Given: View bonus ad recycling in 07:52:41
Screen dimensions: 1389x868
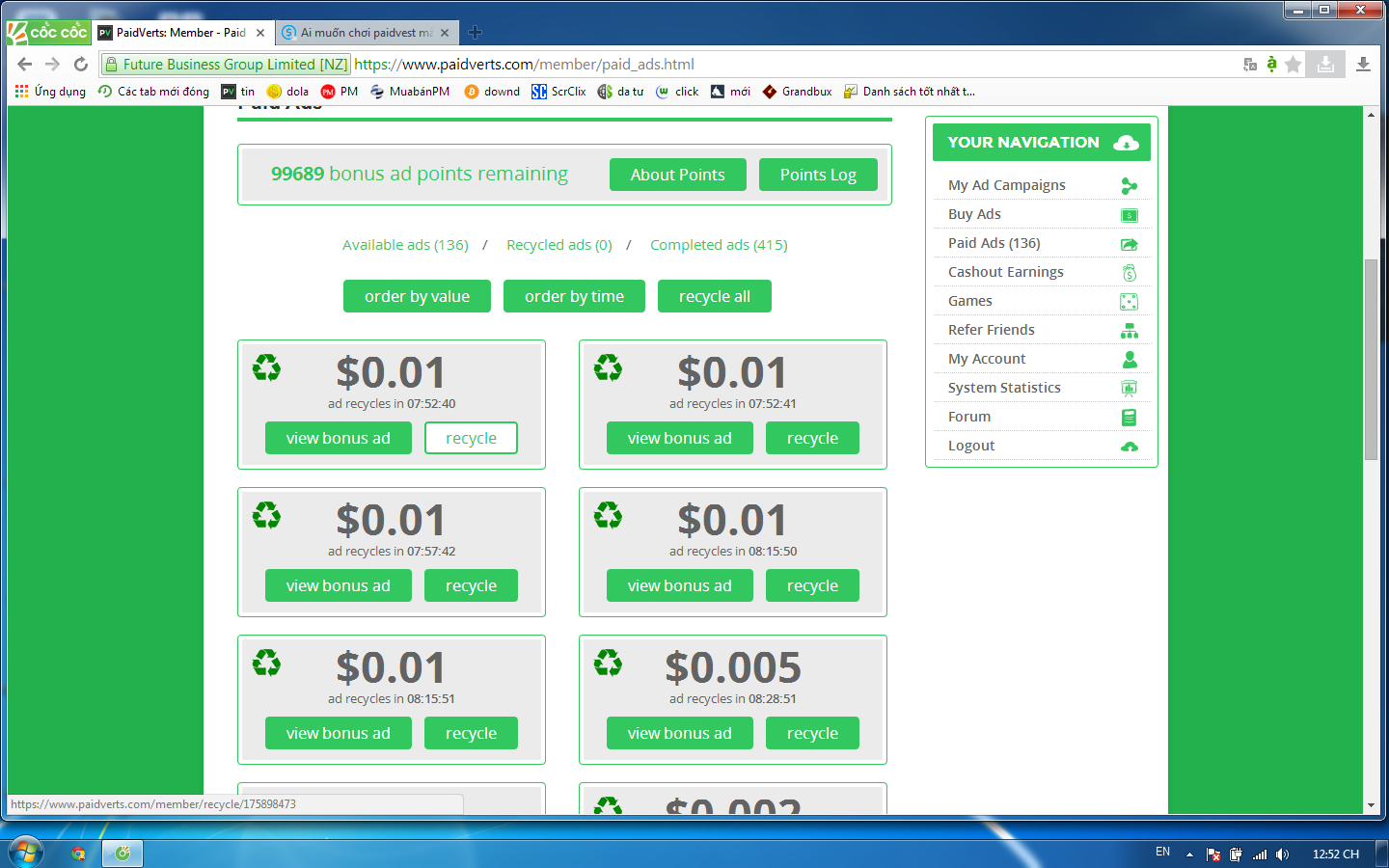Looking at the screenshot, I should pyautogui.click(x=680, y=438).
